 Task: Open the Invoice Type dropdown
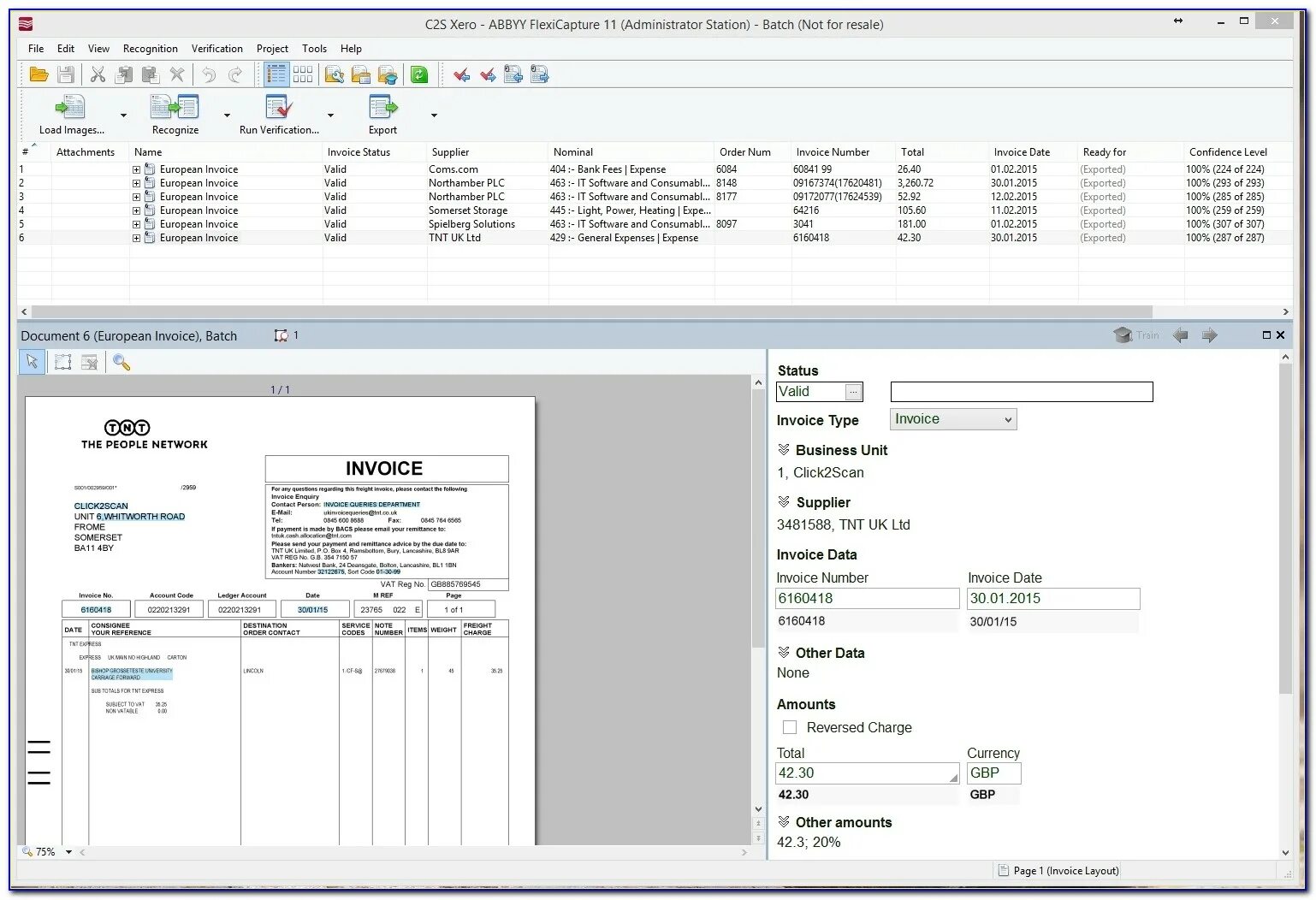coord(952,419)
